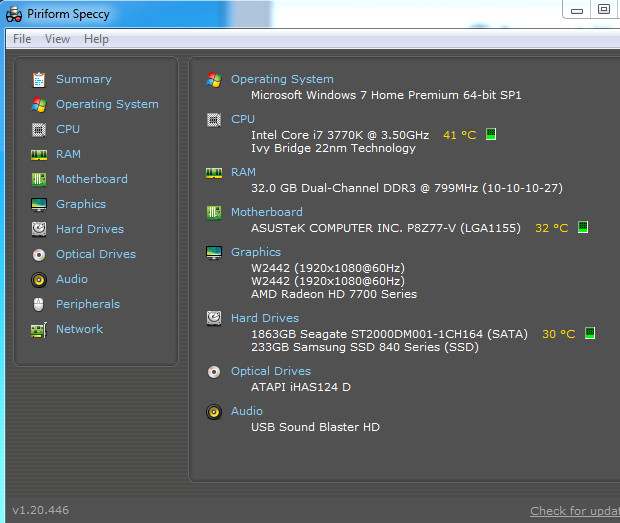Click the CPU heading link in summary
Viewport: 620px width, 523px height.
tap(243, 119)
